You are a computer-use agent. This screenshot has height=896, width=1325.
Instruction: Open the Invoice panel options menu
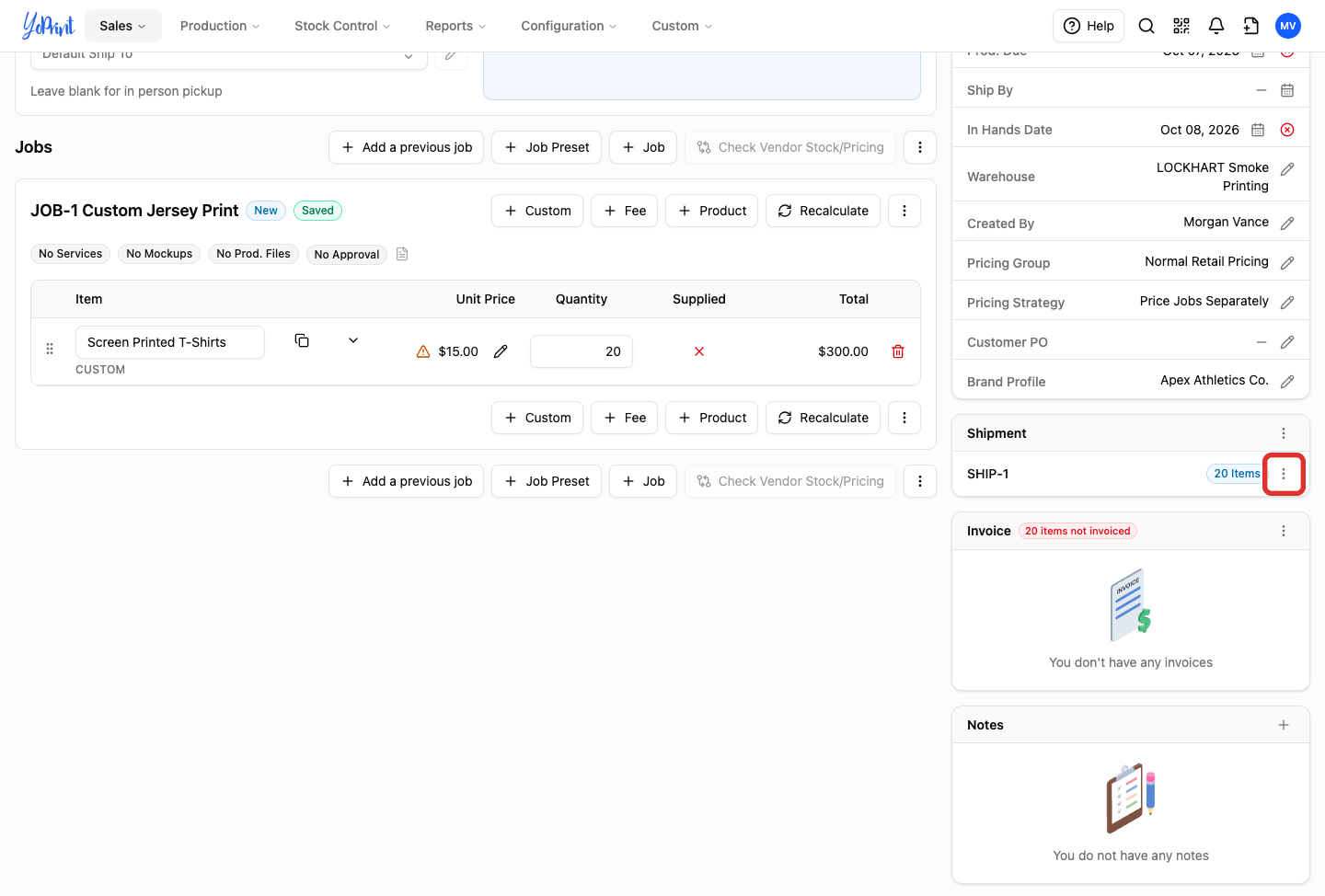[x=1284, y=531]
